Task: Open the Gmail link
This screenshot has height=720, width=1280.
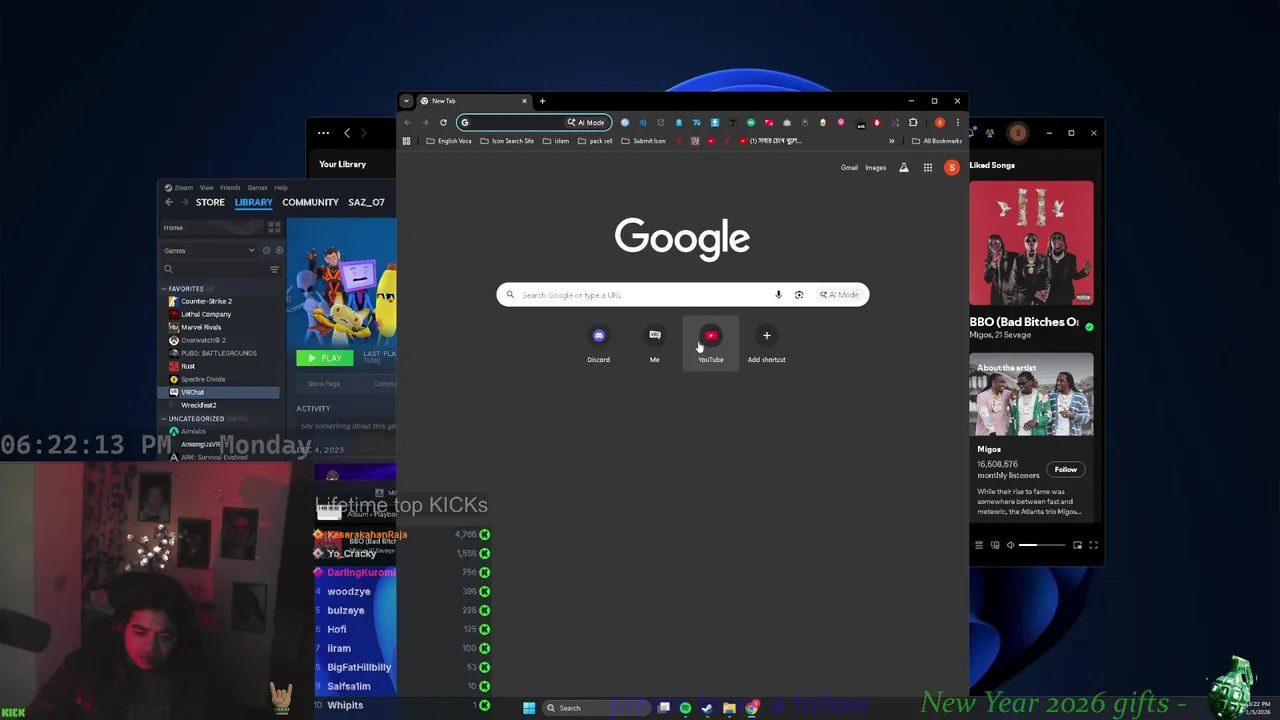Action: (x=849, y=168)
